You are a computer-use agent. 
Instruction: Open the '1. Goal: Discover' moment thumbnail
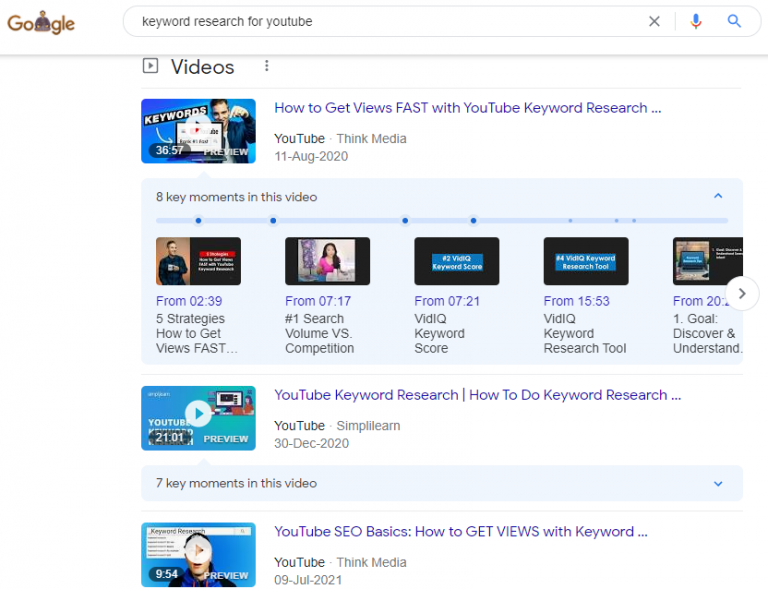(708, 261)
